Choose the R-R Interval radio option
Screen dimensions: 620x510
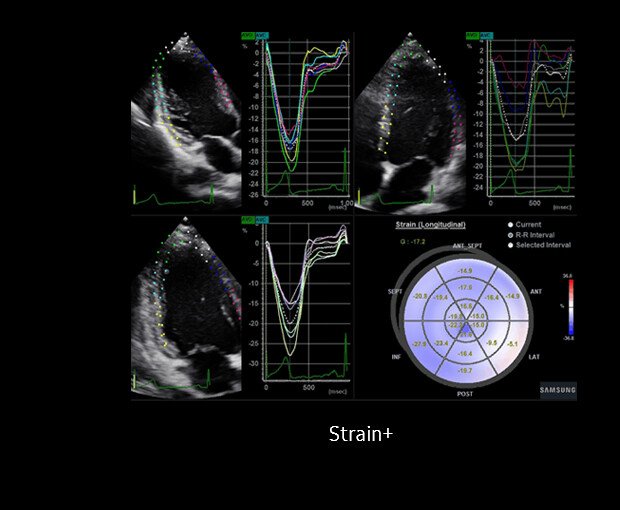[x=510, y=235]
